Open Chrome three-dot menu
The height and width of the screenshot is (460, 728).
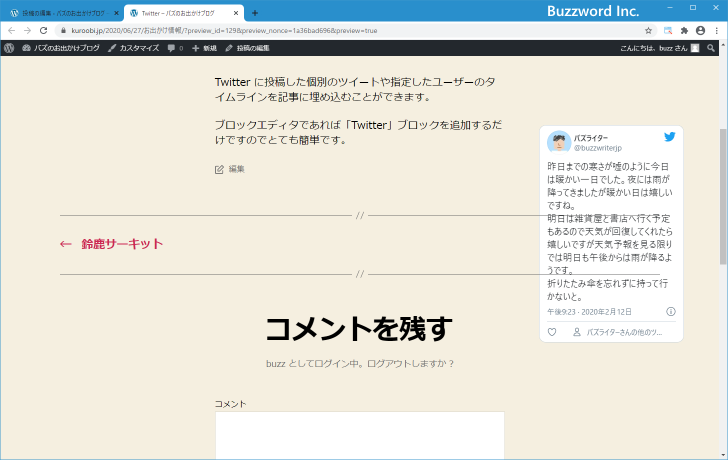pyautogui.click(x=717, y=31)
